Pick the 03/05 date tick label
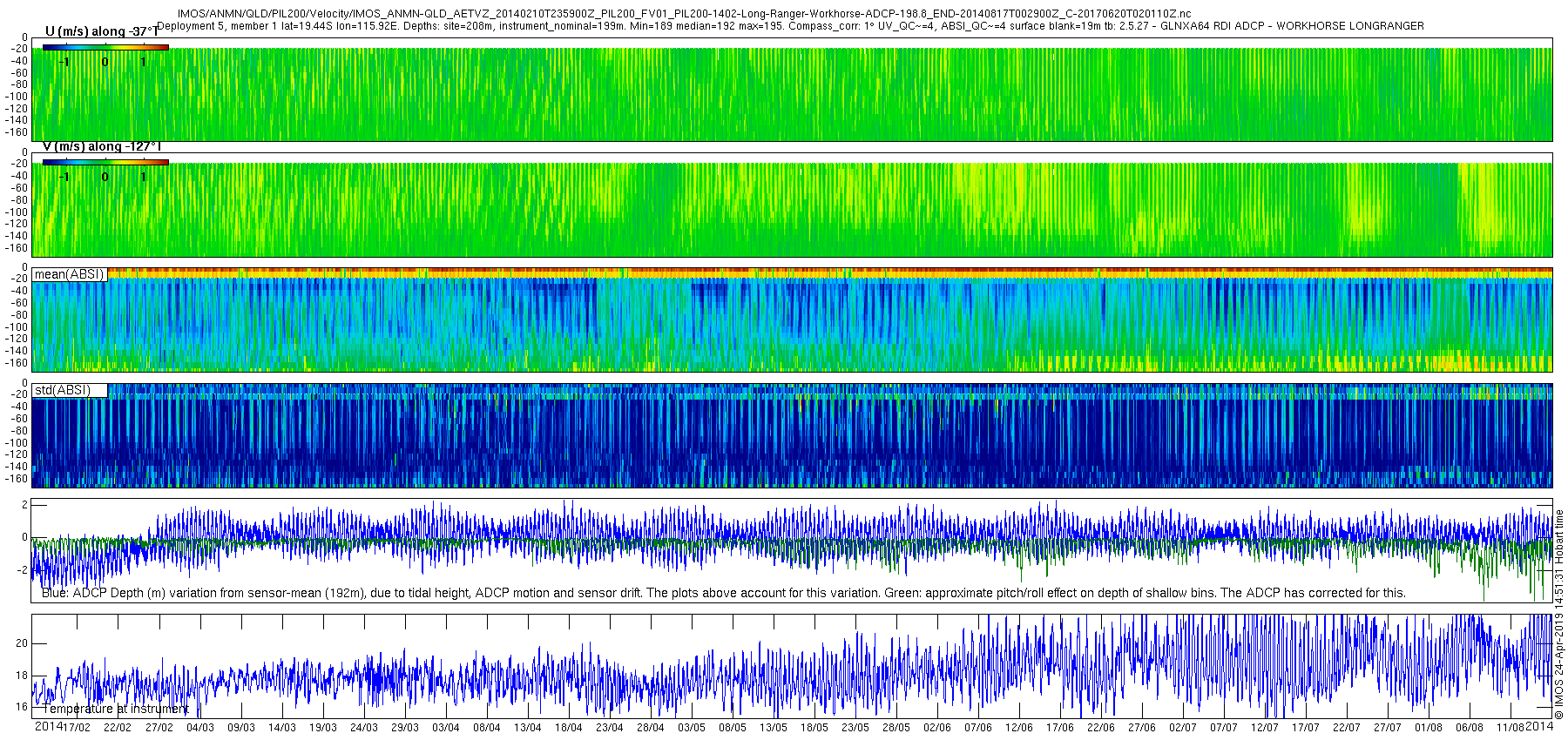Viewport: 1568px width, 740px height. coord(691,727)
